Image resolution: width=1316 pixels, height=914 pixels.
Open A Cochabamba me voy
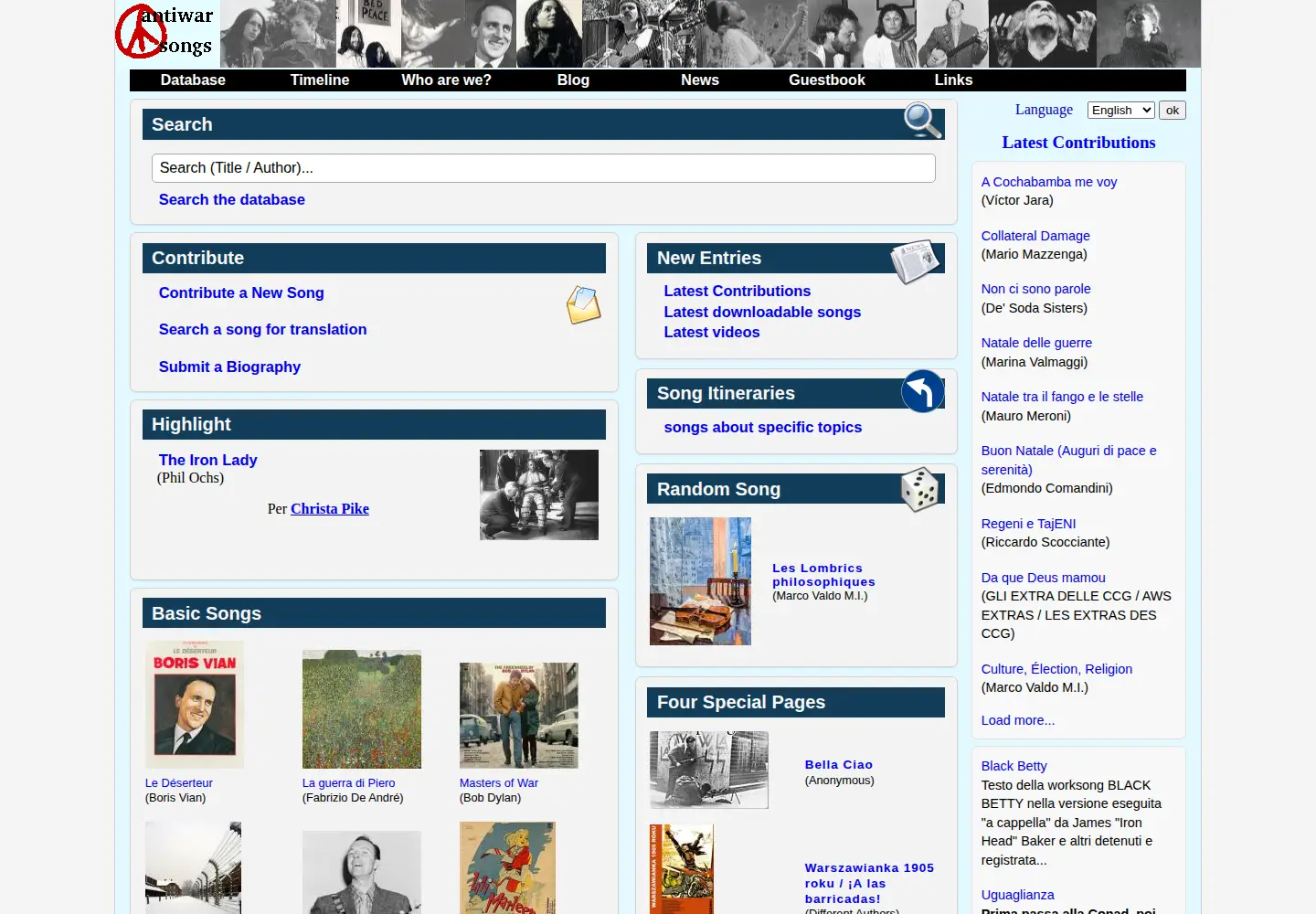point(1049,182)
